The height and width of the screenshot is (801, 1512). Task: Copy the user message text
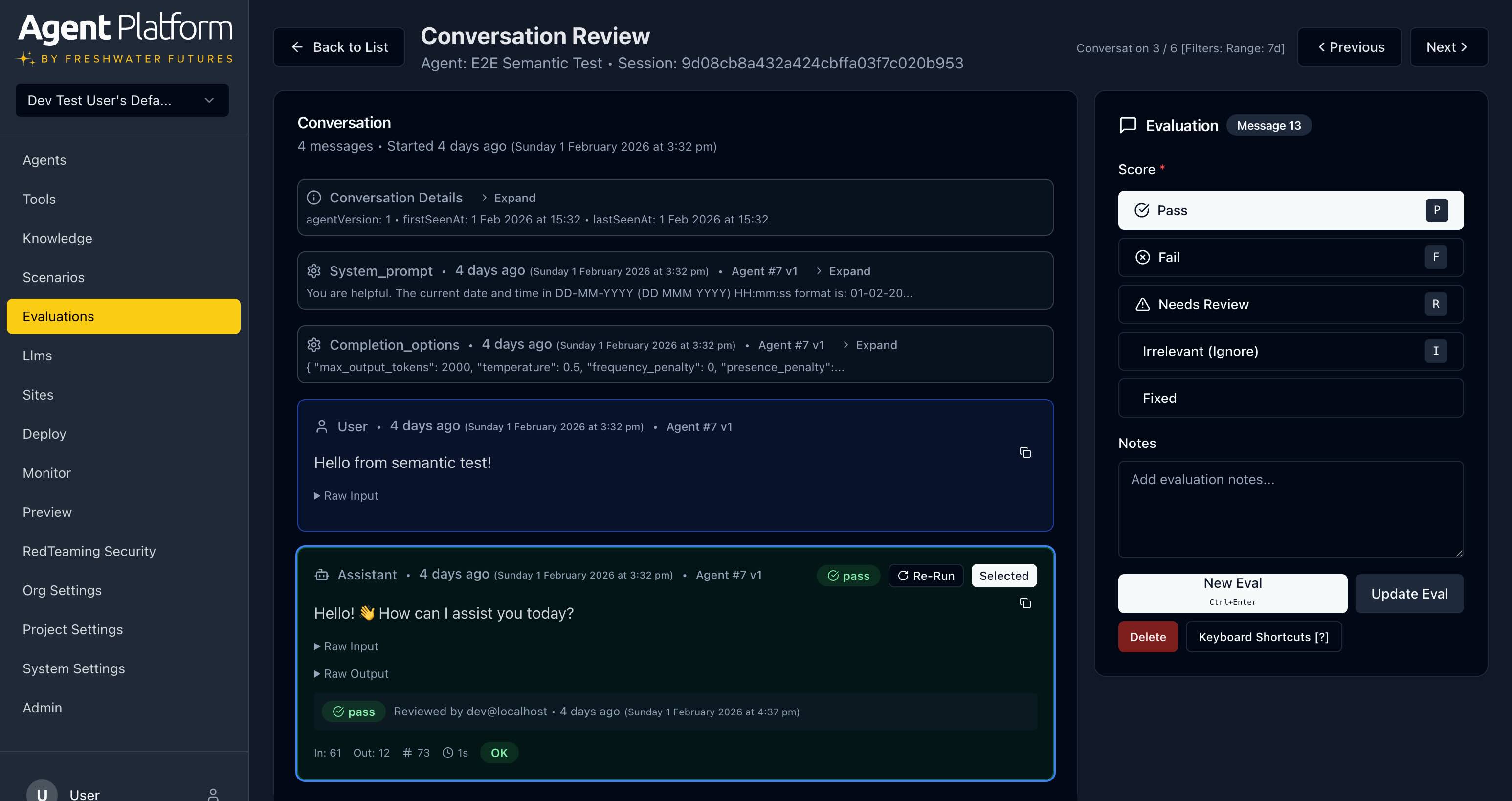click(x=1025, y=452)
